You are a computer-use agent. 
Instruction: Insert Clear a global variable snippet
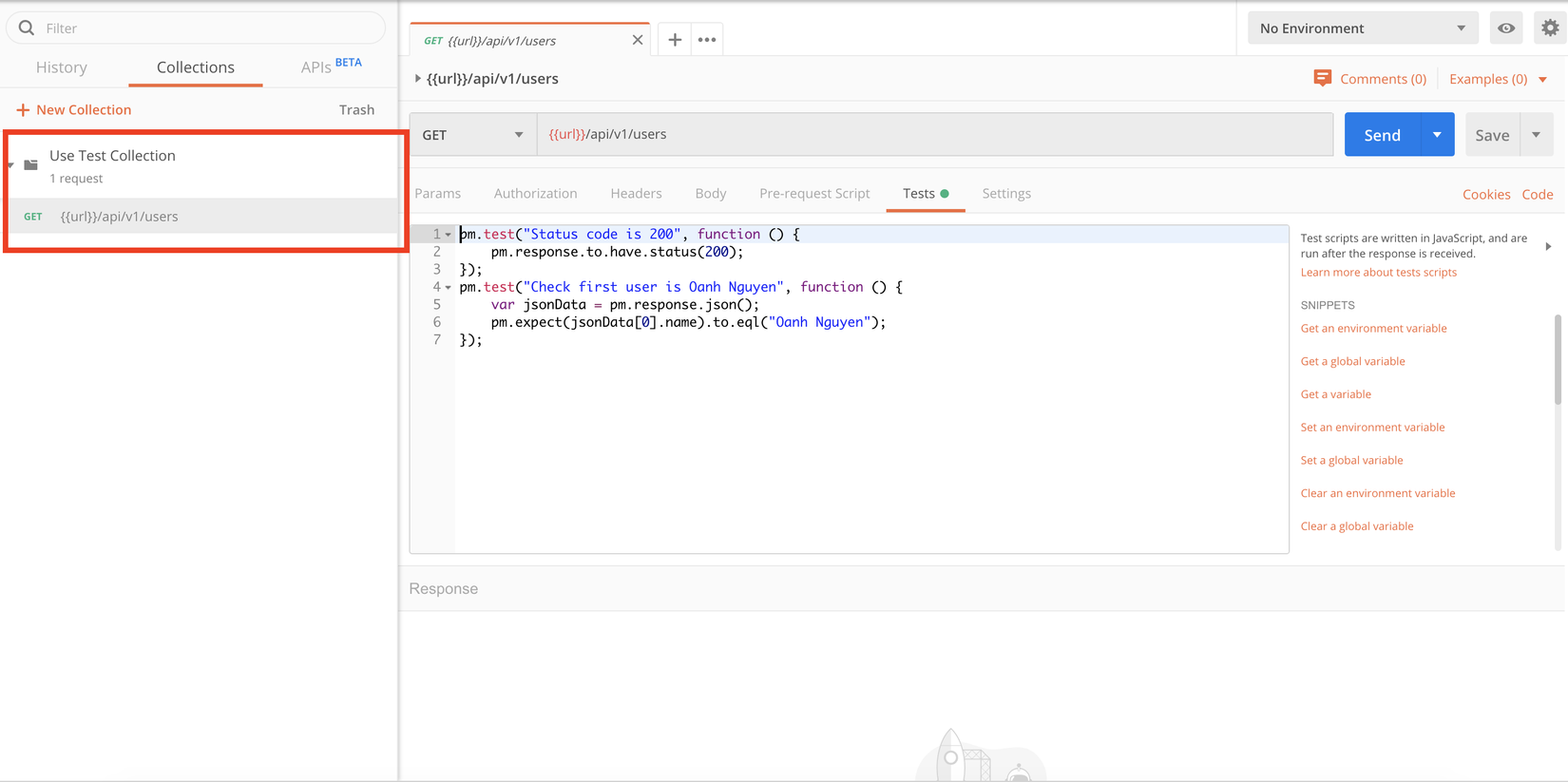click(1357, 526)
